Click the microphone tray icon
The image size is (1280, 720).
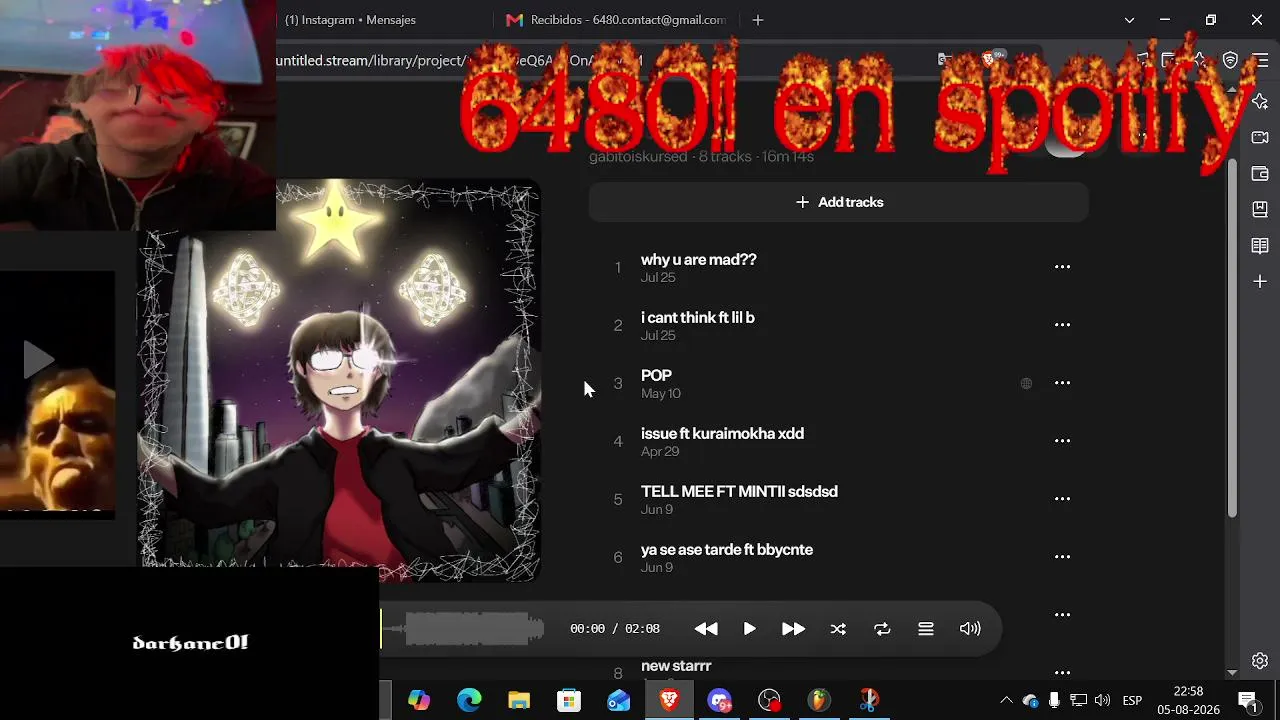tap(1054, 701)
